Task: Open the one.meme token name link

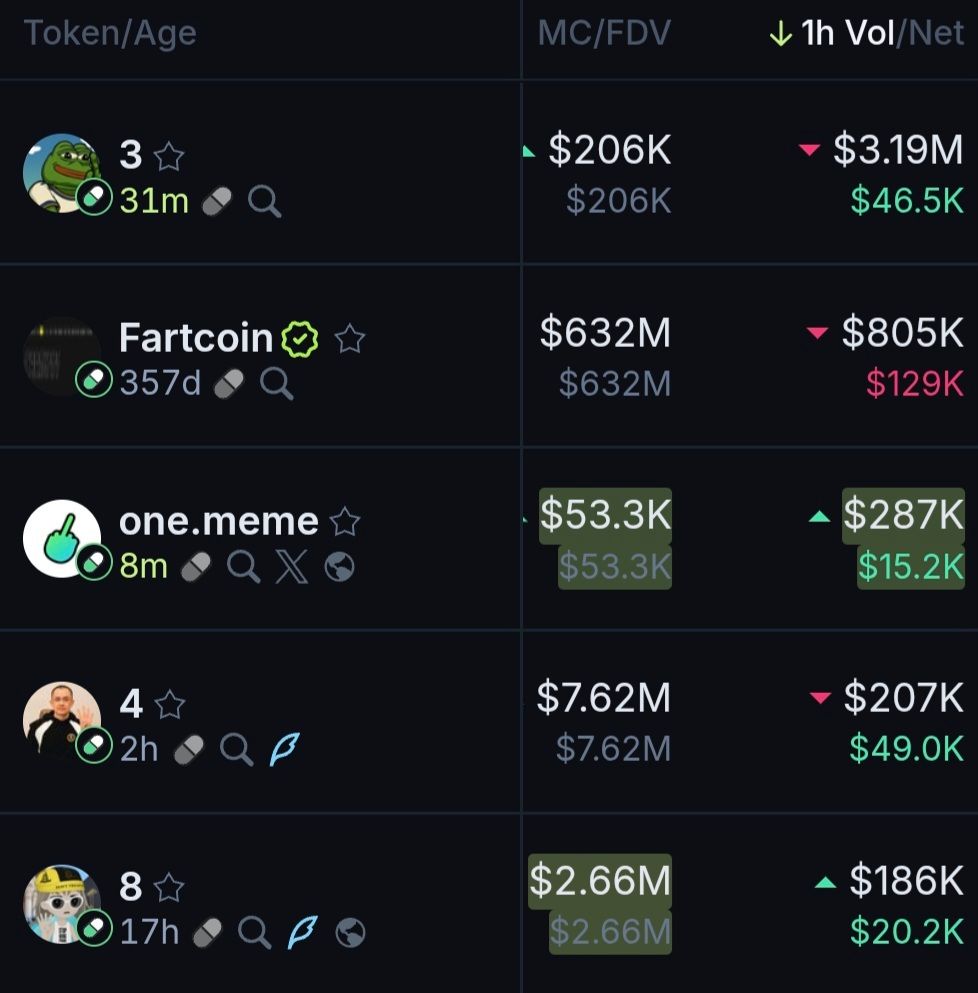Action: [218, 521]
